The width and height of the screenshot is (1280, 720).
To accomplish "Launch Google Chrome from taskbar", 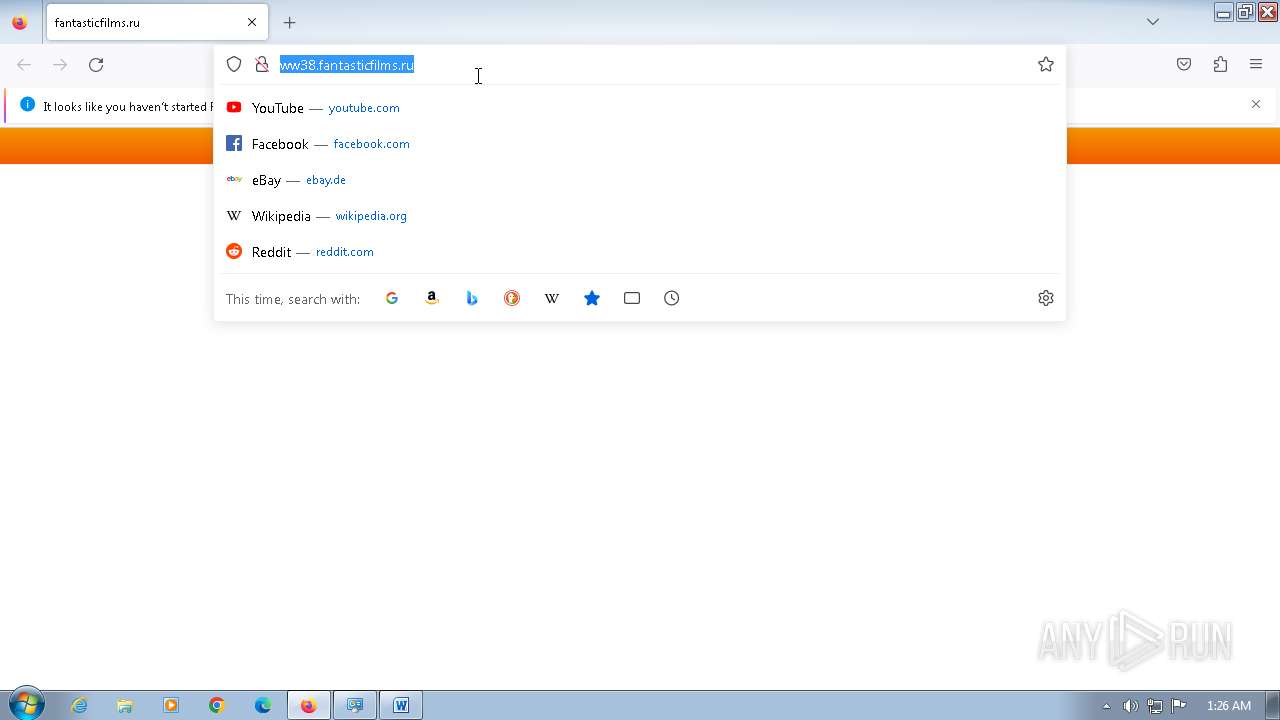I will 217,705.
